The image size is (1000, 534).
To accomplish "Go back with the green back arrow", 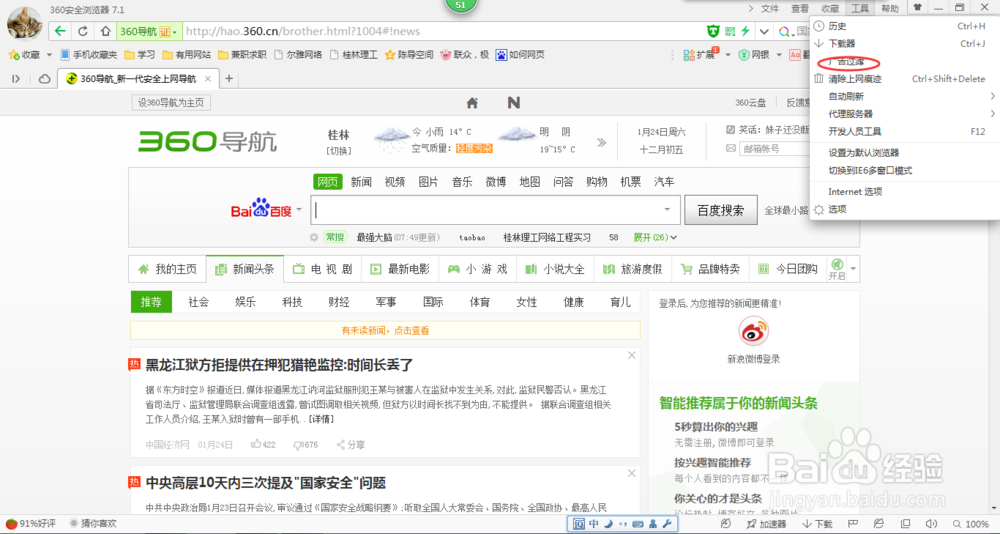I will coord(60,31).
